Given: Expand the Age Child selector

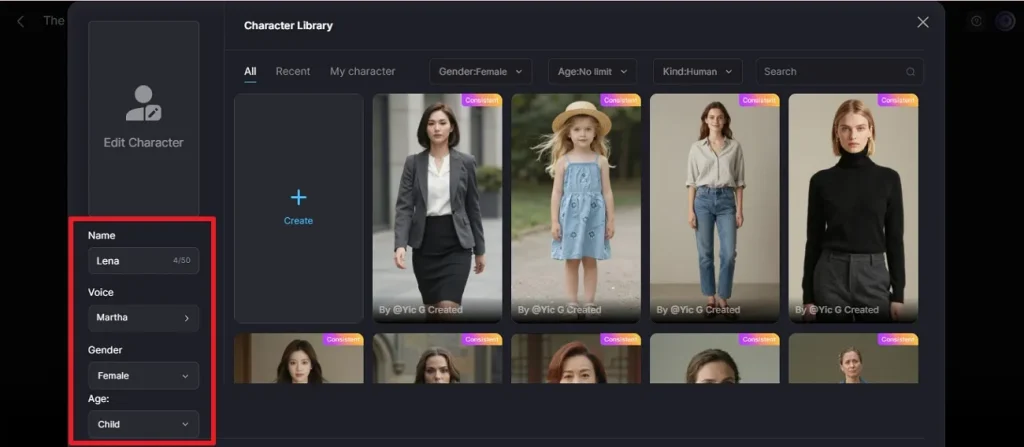Looking at the screenshot, I should point(143,424).
